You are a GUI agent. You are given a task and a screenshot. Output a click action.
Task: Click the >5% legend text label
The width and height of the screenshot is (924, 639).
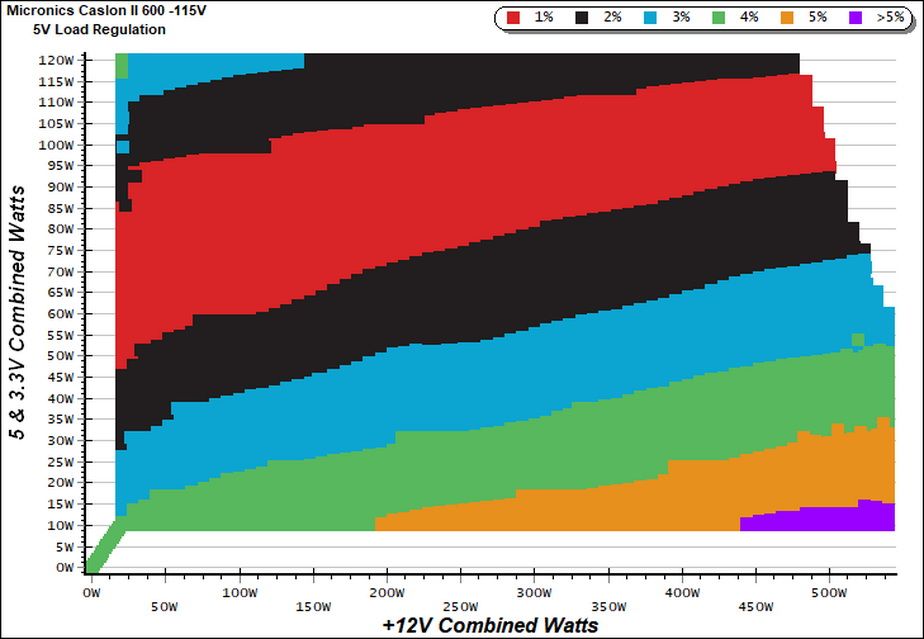pos(890,18)
